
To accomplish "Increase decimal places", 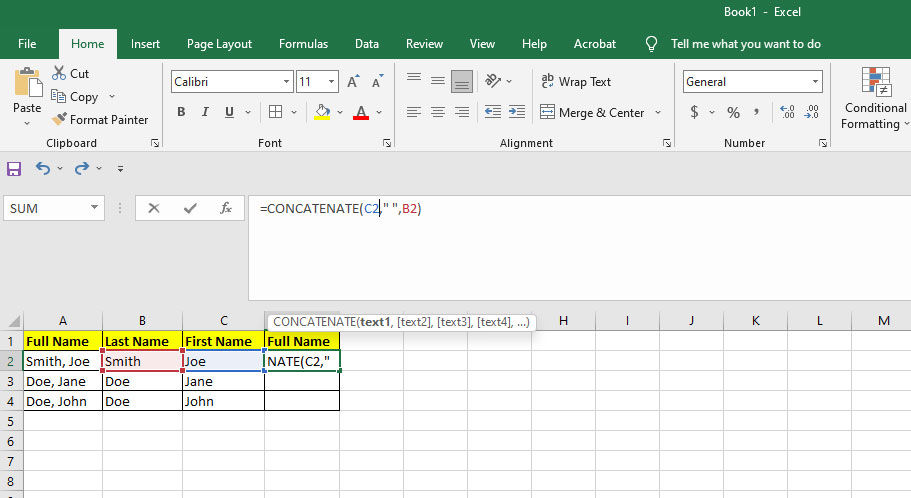I will point(787,112).
